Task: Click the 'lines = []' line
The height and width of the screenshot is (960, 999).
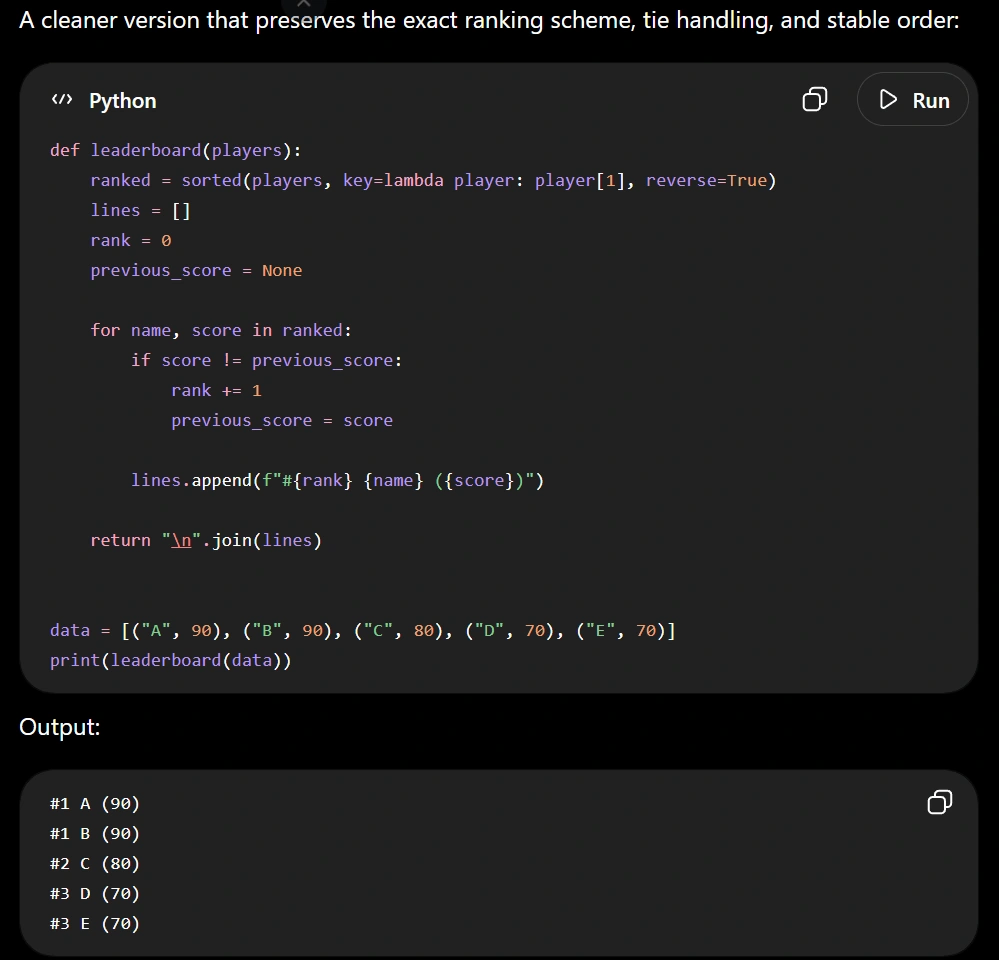Action: (140, 210)
